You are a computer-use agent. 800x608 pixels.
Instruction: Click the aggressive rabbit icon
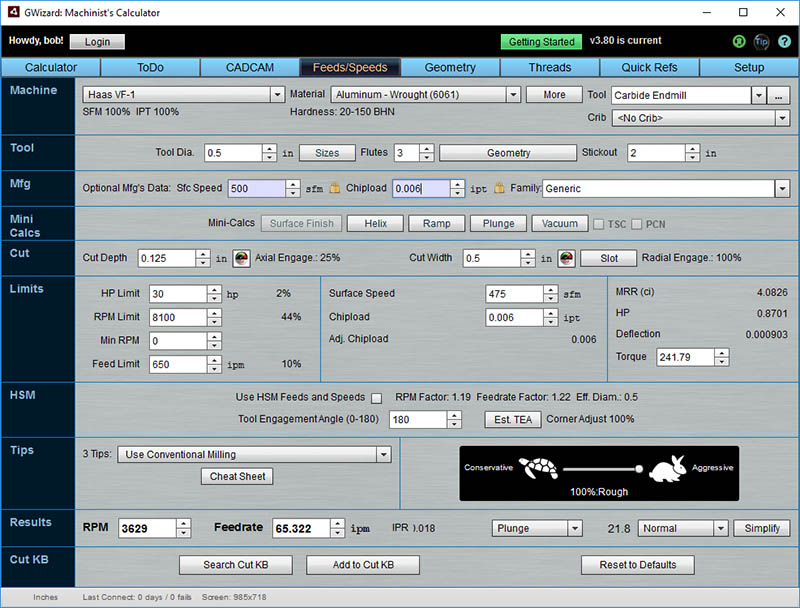(x=668, y=468)
